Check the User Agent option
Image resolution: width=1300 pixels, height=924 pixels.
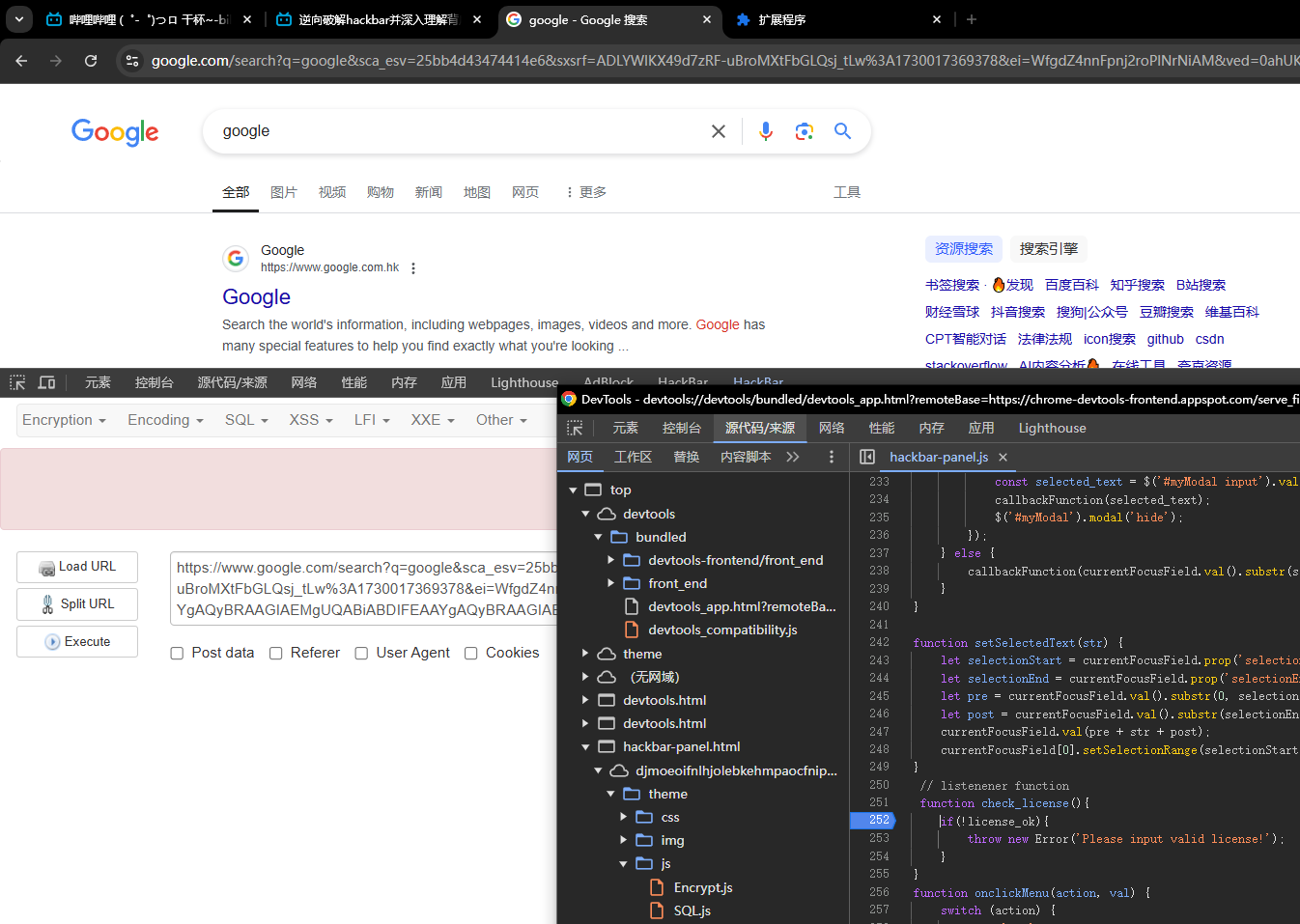pos(361,654)
